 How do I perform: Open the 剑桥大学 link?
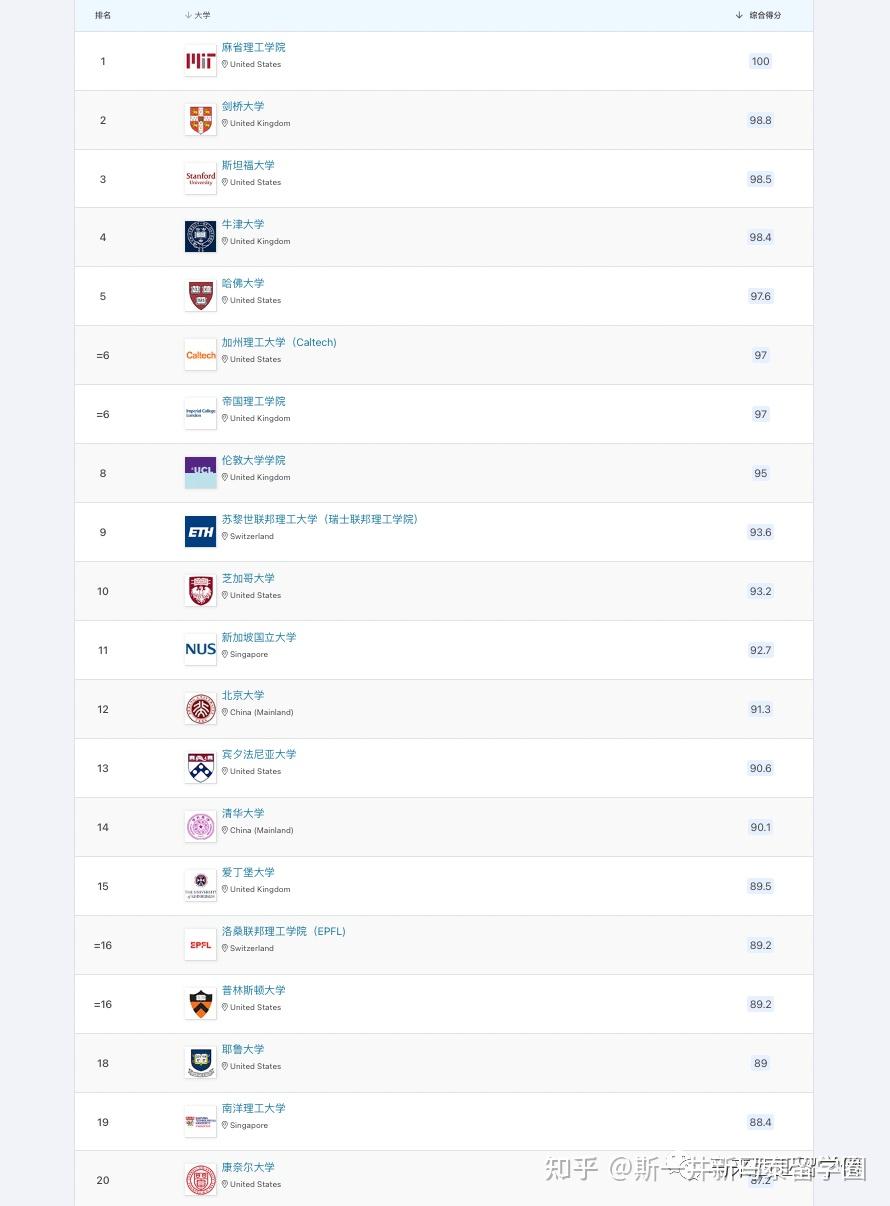coord(243,106)
